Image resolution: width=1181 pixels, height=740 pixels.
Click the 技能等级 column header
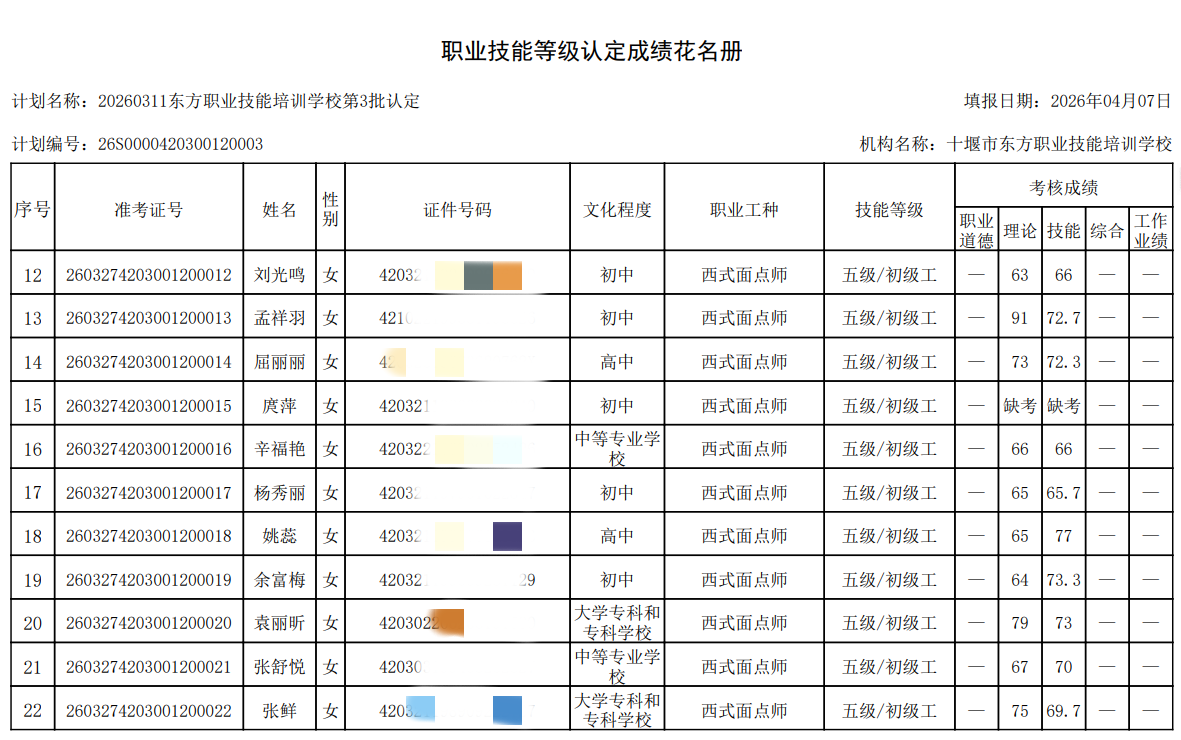coord(888,209)
